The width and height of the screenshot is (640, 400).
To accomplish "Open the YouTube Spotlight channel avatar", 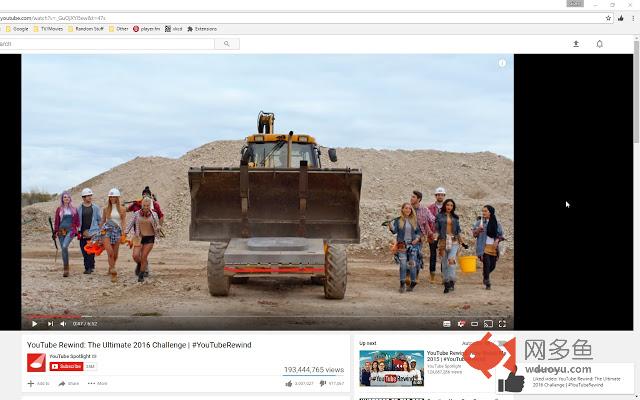I will point(36,362).
